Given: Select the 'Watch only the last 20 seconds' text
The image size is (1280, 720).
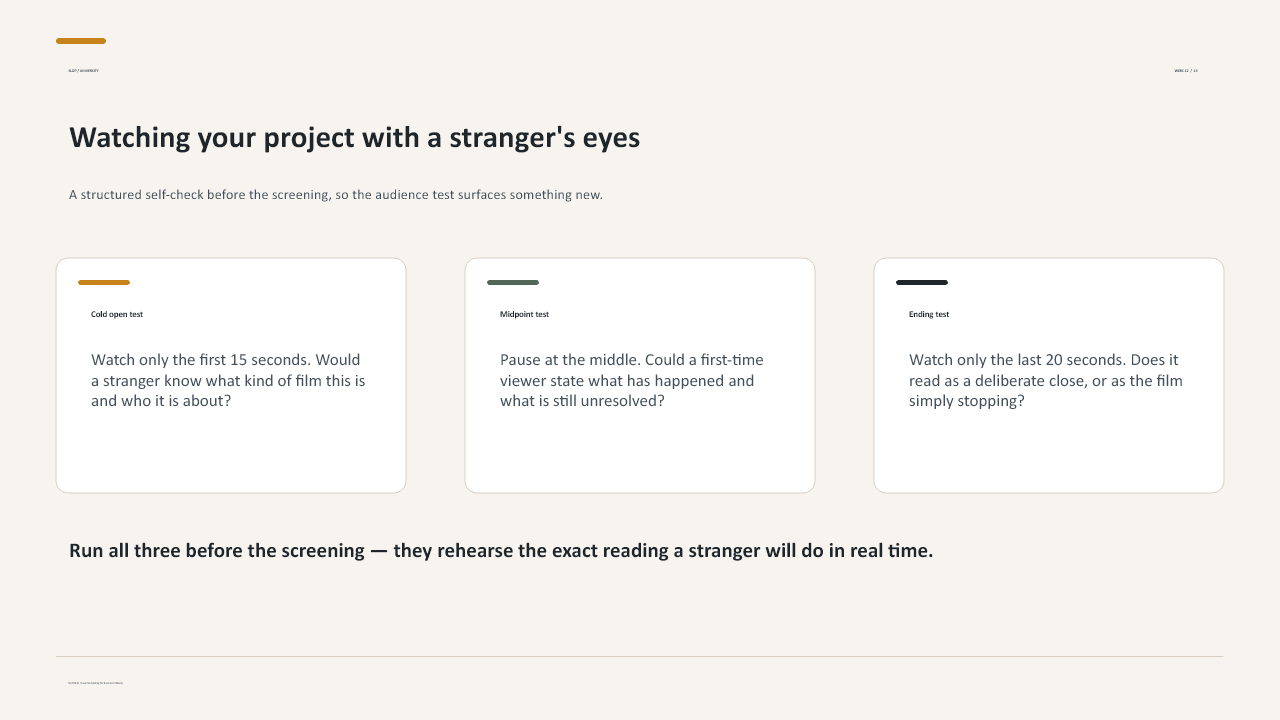Looking at the screenshot, I should (x=1046, y=381).
